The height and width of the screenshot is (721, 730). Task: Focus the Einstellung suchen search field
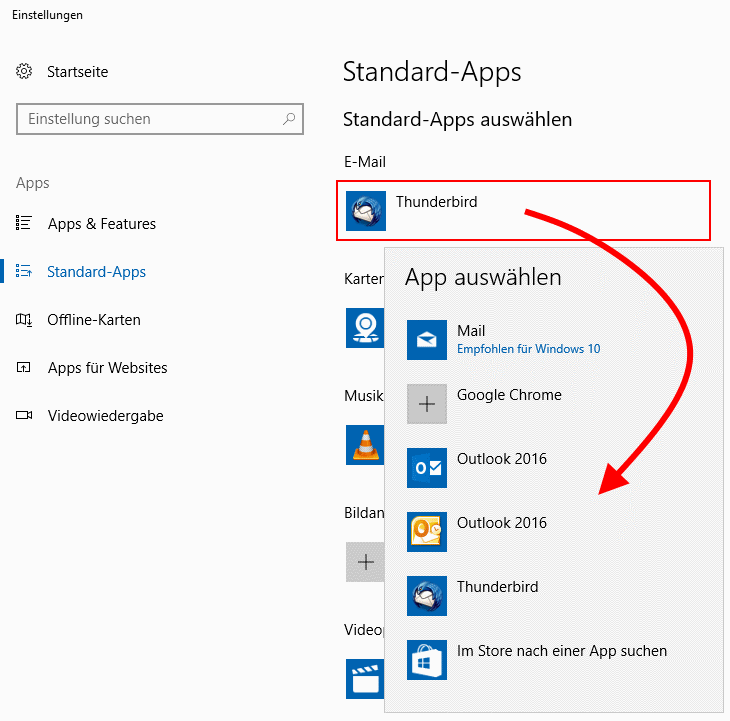click(160, 119)
